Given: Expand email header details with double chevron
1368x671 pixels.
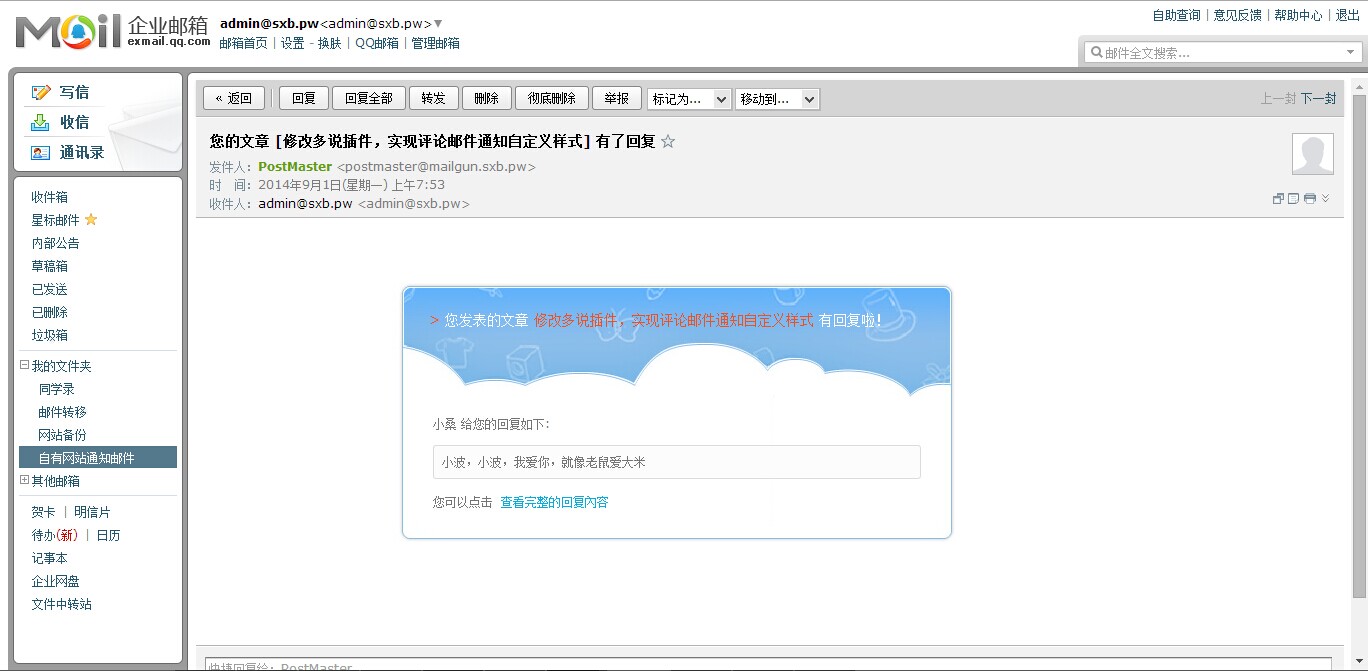Looking at the screenshot, I should (1326, 199).
